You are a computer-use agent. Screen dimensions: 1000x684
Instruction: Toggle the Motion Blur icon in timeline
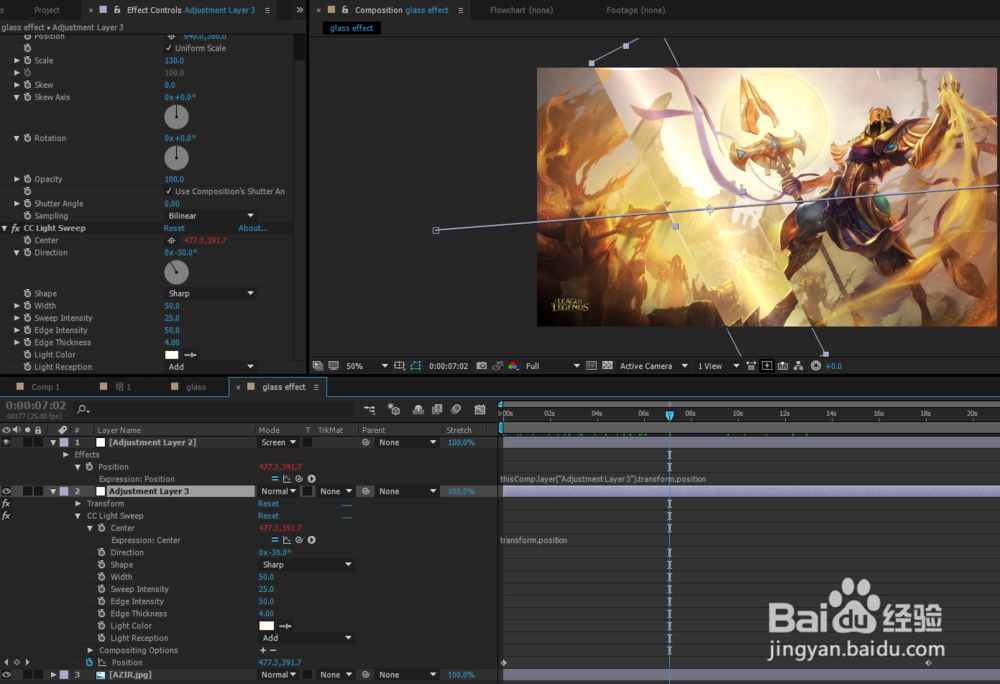coord(456,409)
